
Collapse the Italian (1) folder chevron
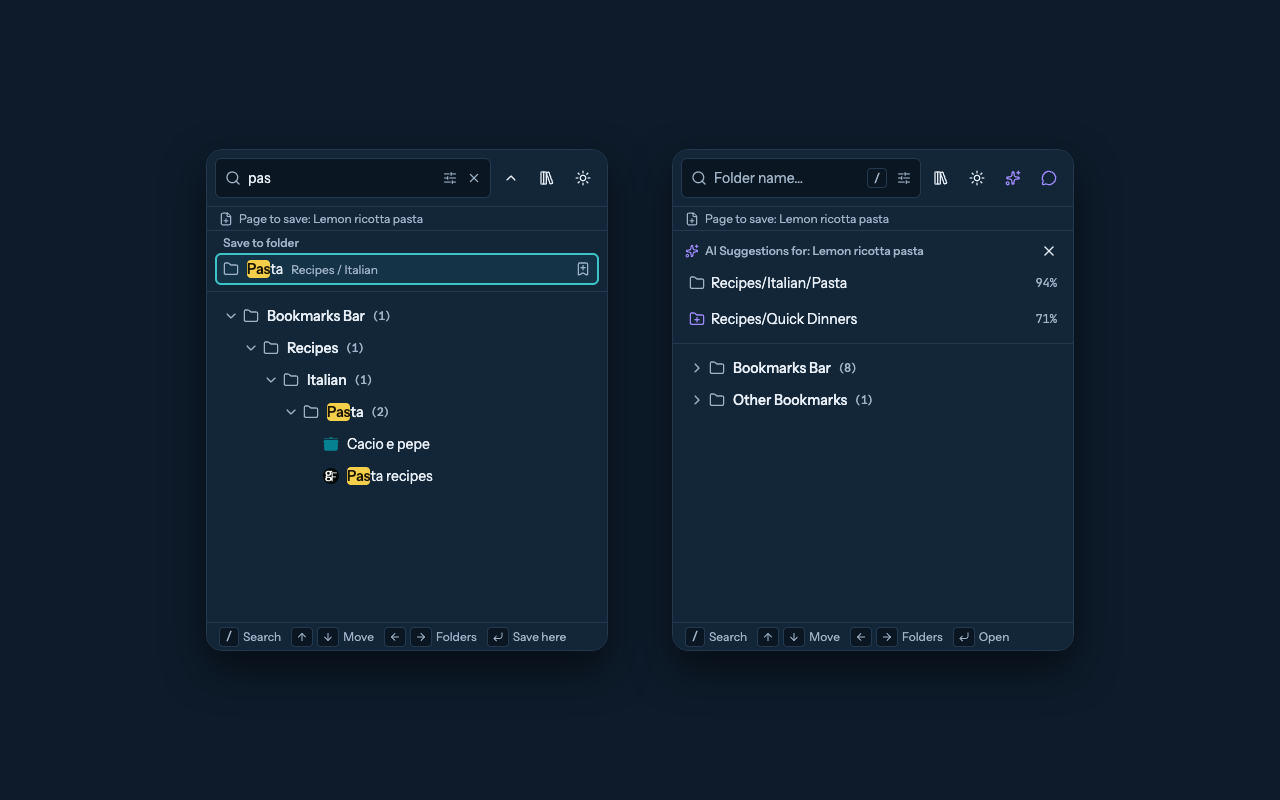point(271,380)
